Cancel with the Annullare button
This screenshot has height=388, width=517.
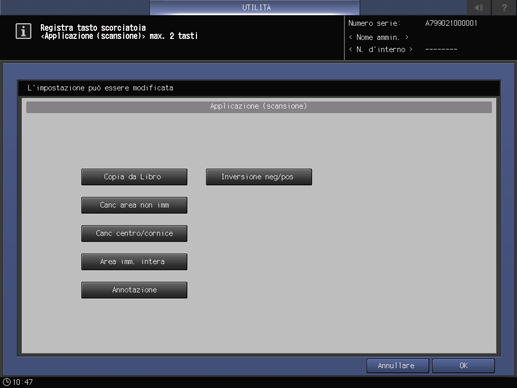coord(397,366)
